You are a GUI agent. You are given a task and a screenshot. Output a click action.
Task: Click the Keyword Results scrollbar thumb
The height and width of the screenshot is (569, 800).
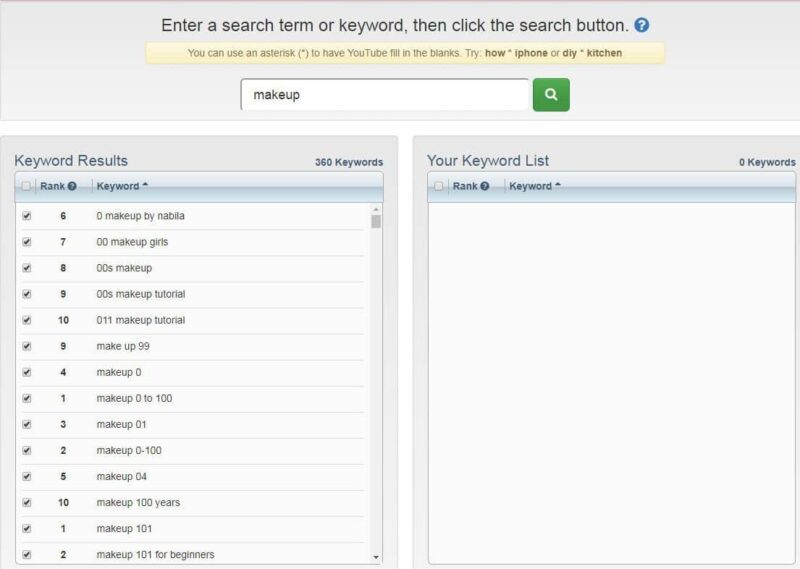pos(376,221)
